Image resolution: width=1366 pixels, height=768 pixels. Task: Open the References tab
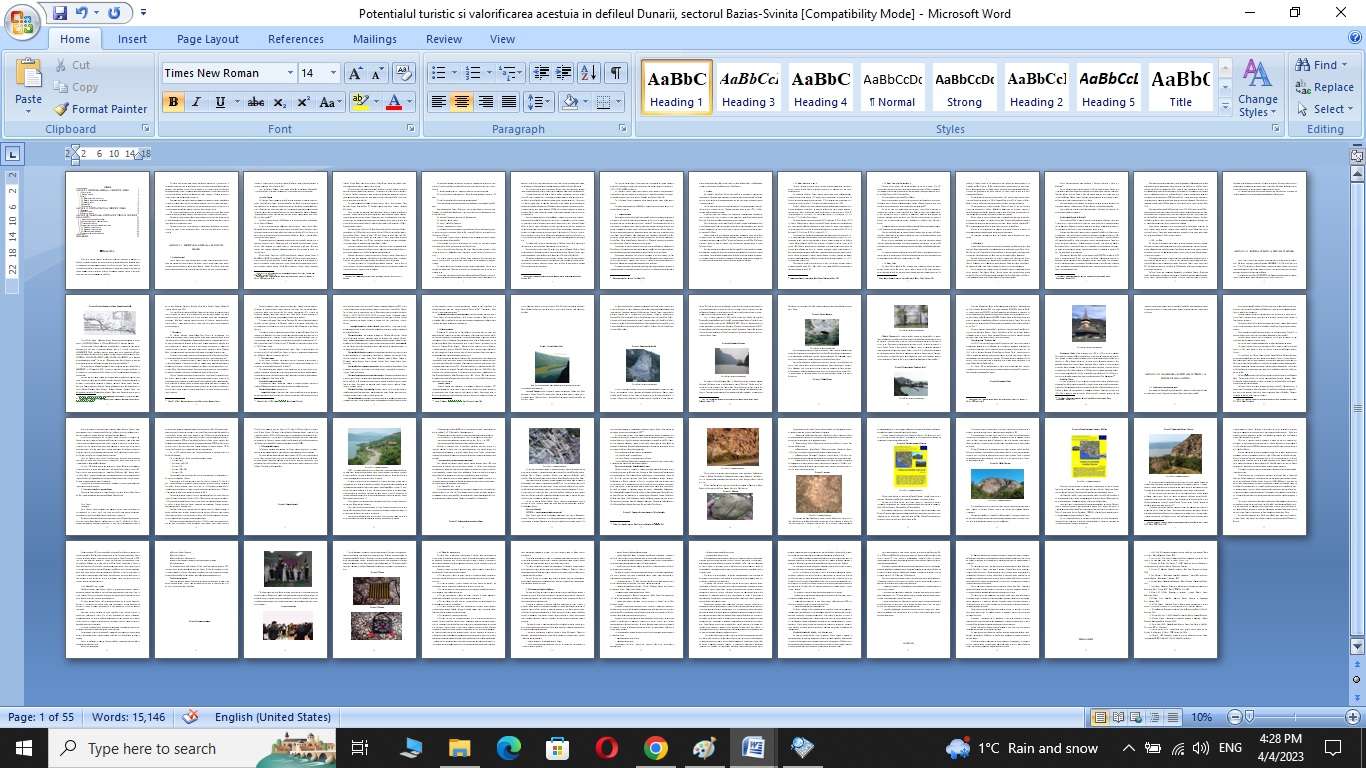295,39
